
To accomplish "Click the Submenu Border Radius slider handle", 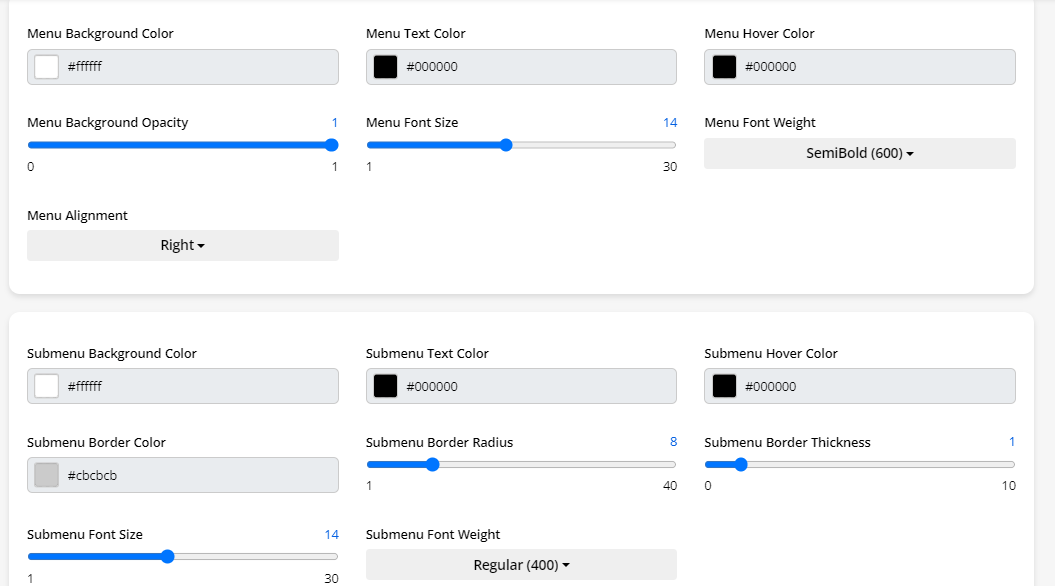I will 433,464.
